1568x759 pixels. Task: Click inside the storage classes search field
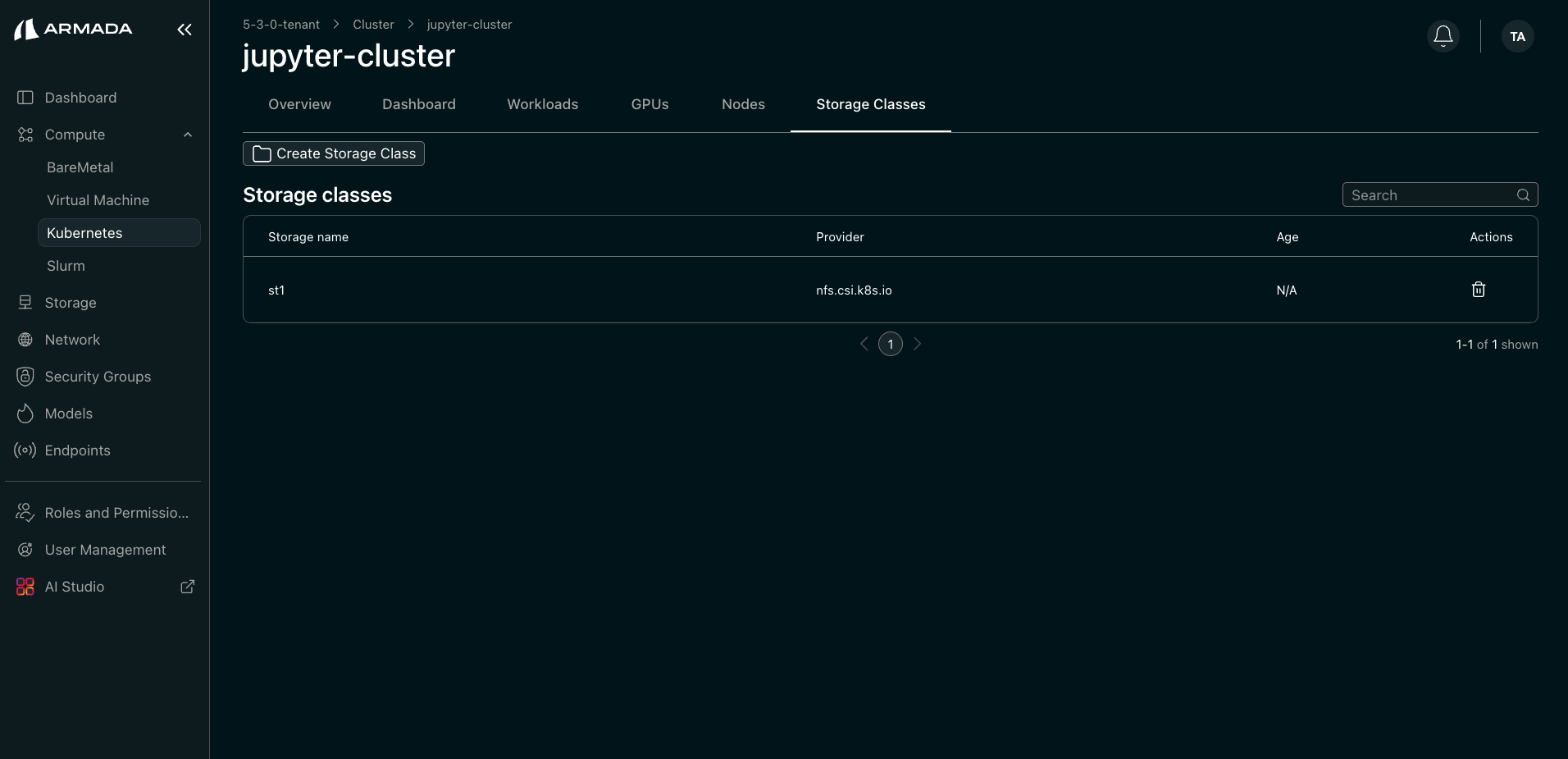tap(1435, 194)
